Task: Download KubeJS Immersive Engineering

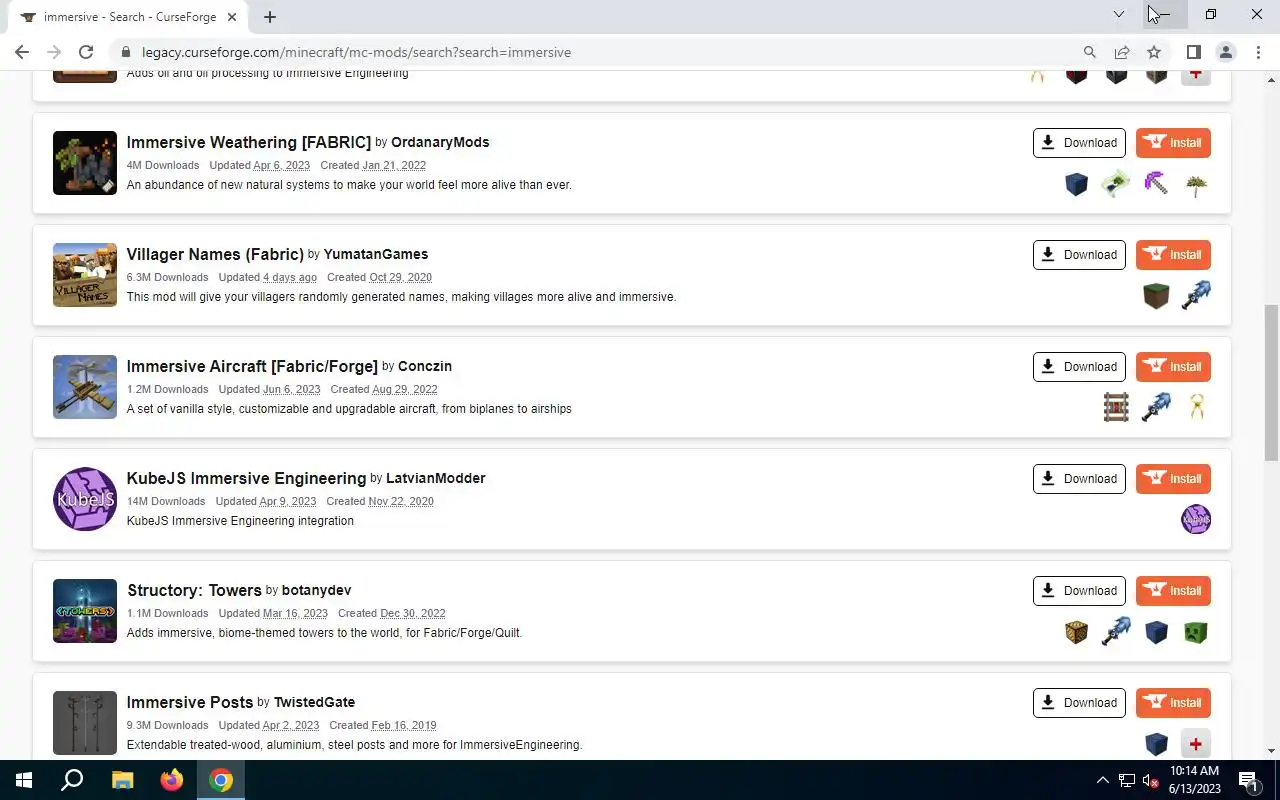Action: 1079,479
